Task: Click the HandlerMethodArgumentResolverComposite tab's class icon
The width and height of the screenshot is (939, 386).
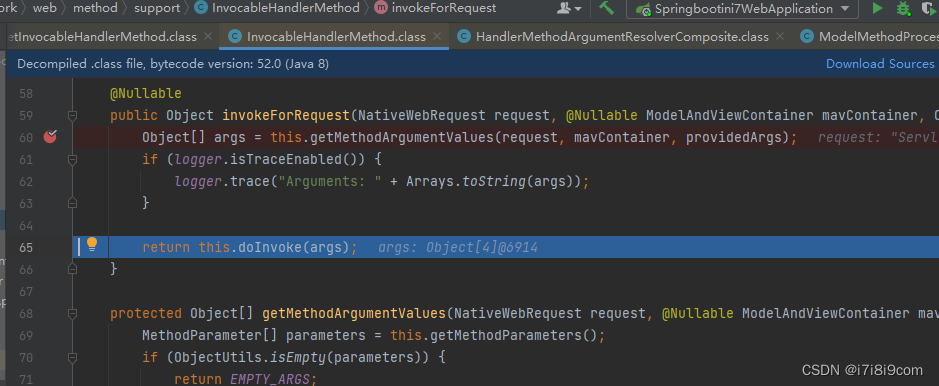Action: pos(464,37)
